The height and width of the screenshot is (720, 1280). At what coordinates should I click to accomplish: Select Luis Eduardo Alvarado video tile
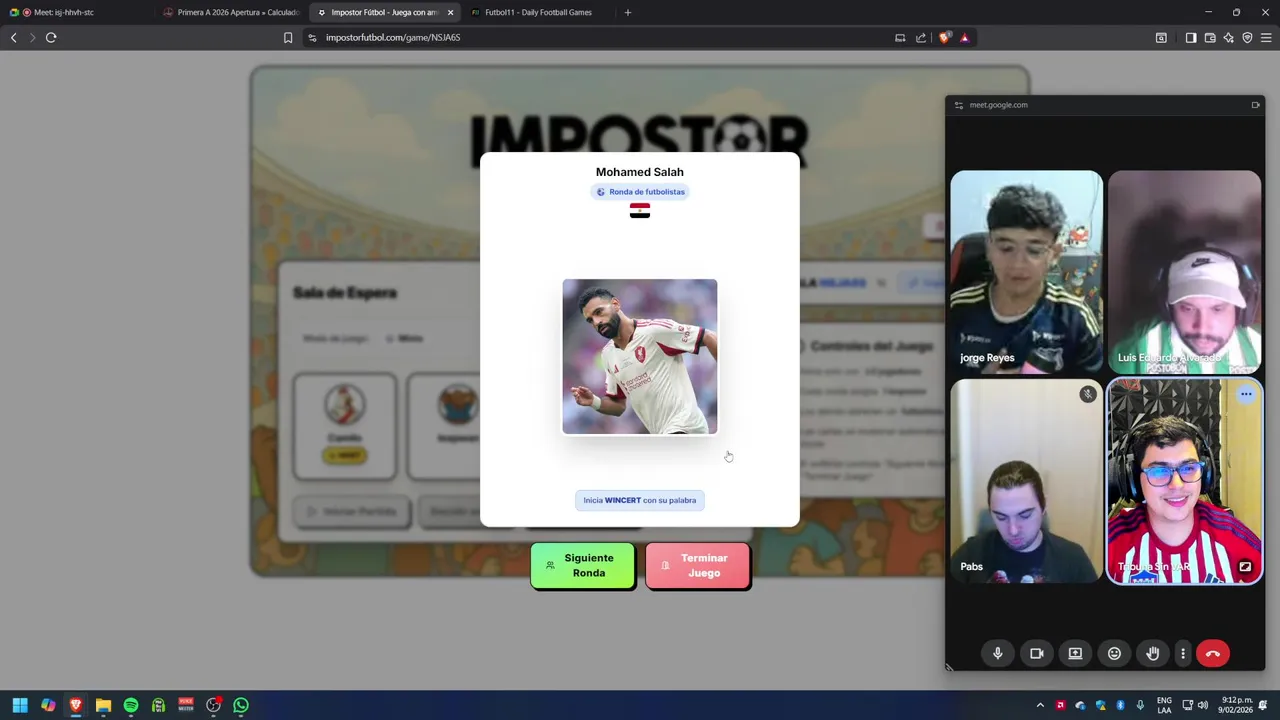tap(1185, 272)
